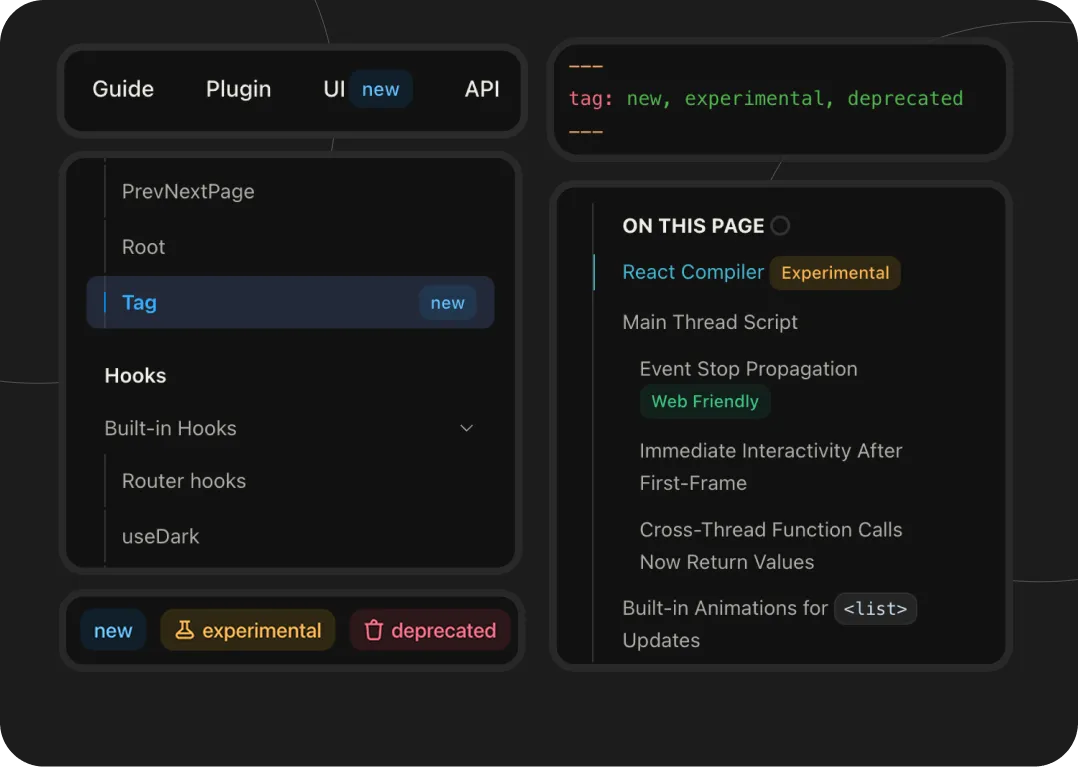Switch to the Plugin tab

[x=238, y=89]
